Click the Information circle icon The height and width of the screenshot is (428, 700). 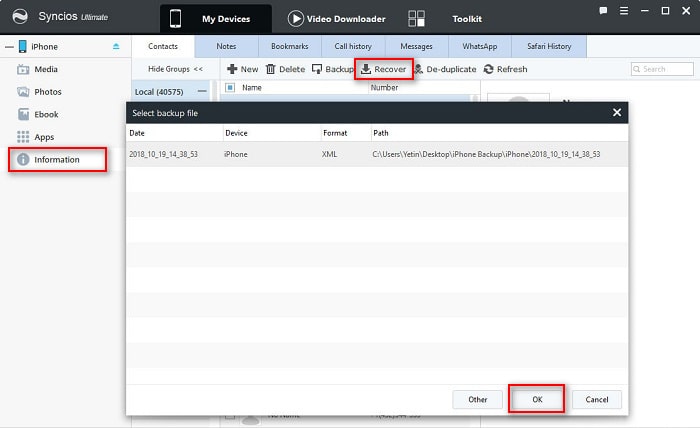click(x=23, y=159)
